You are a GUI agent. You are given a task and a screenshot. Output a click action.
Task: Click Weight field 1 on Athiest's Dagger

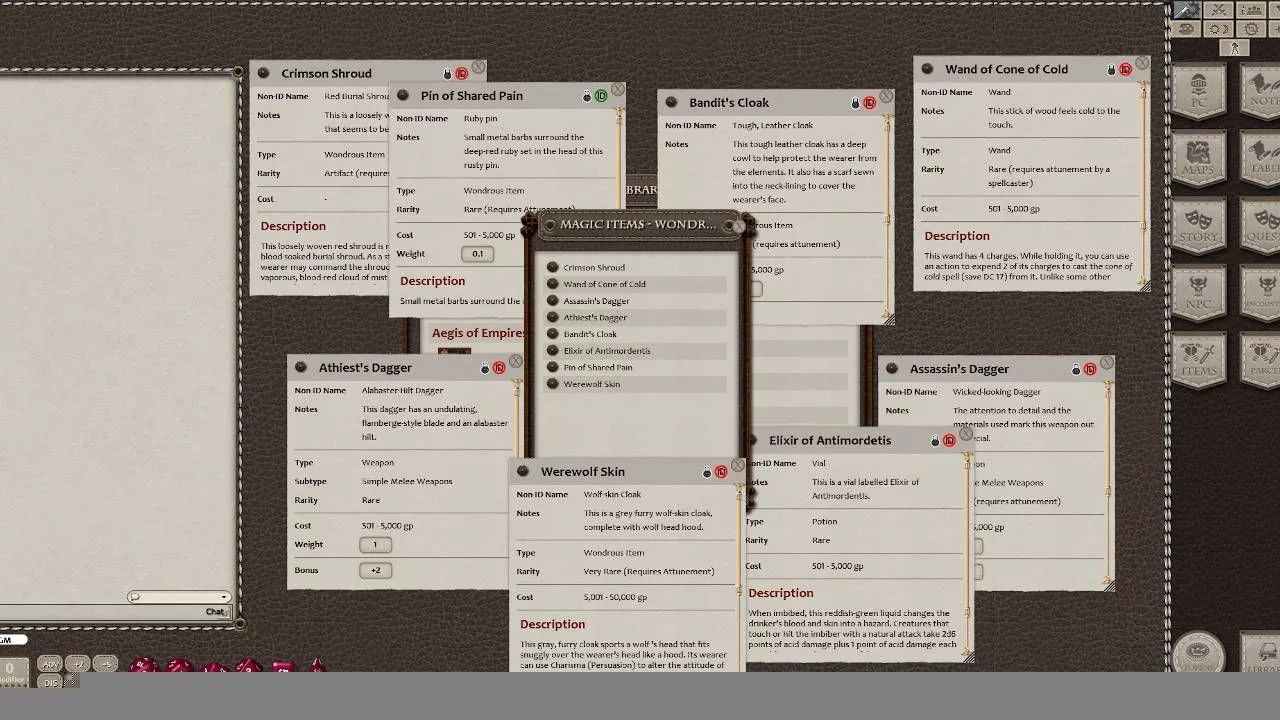point(375,545)
